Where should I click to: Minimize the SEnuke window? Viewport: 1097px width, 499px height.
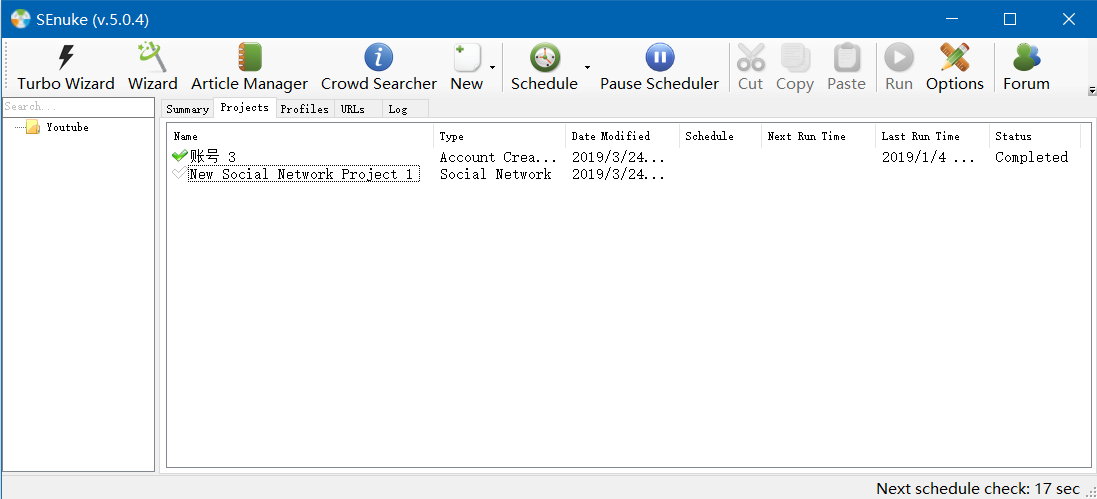coord(951,20)
